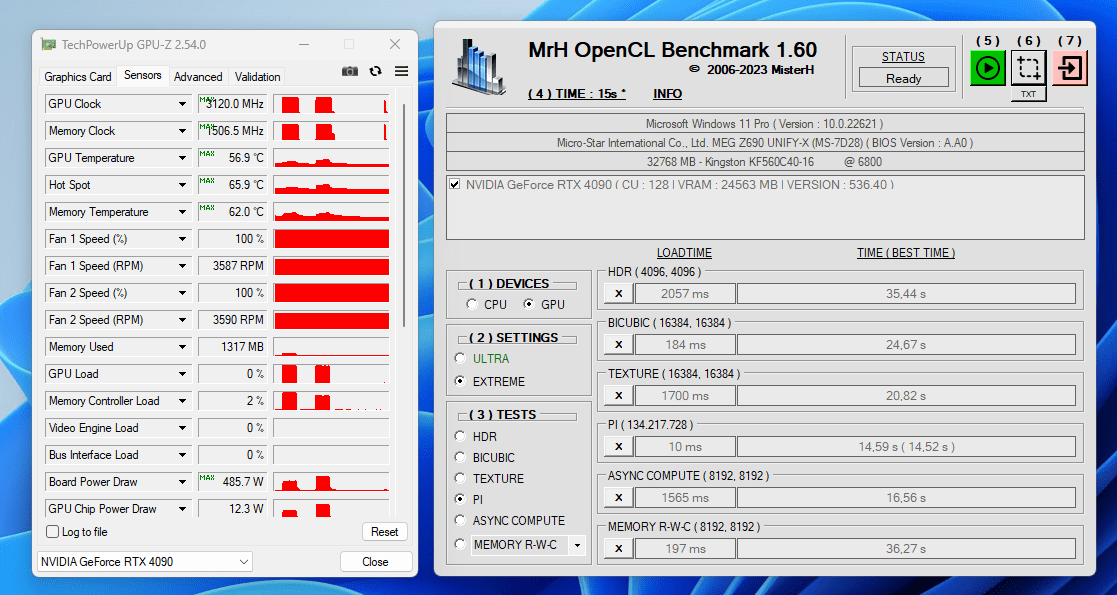Click the HDR time value 35,44 s

click(x=906, y=293)
